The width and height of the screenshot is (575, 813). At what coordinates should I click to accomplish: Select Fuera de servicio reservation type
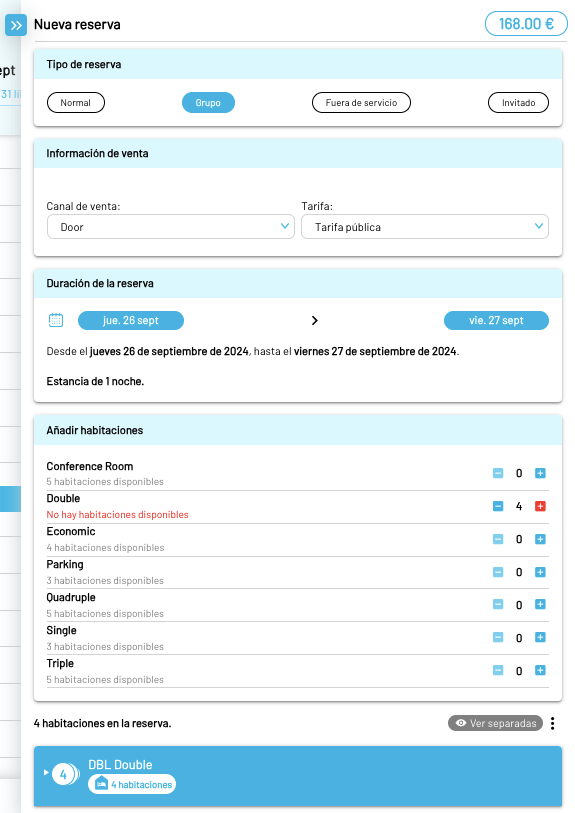click(x=361, y=103)
